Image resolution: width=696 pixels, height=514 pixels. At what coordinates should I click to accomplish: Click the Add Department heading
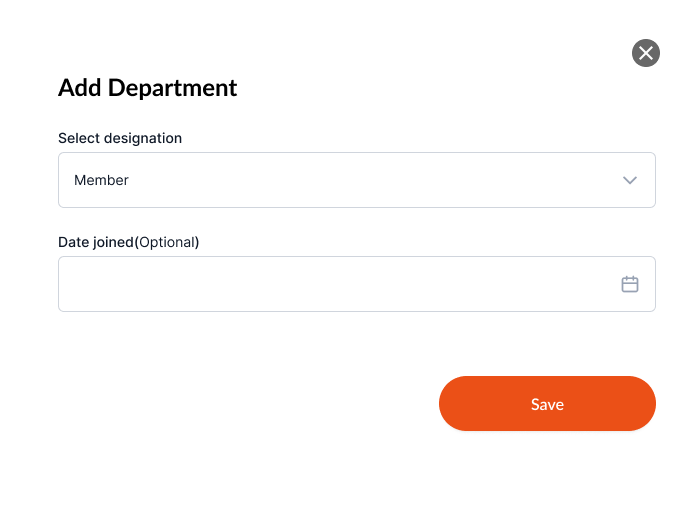tap(147, 88)
